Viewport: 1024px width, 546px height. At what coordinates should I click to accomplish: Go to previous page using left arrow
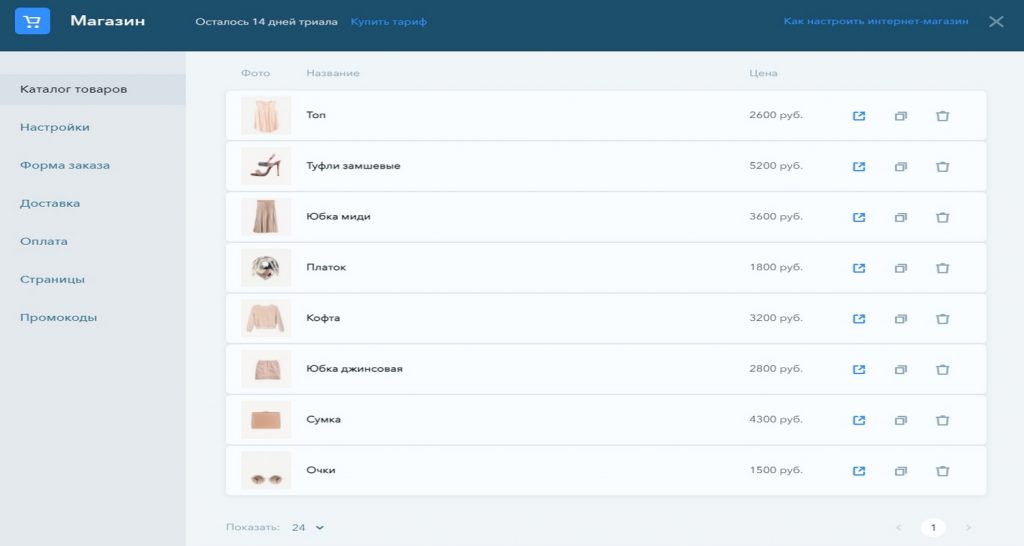coord(898,527)
